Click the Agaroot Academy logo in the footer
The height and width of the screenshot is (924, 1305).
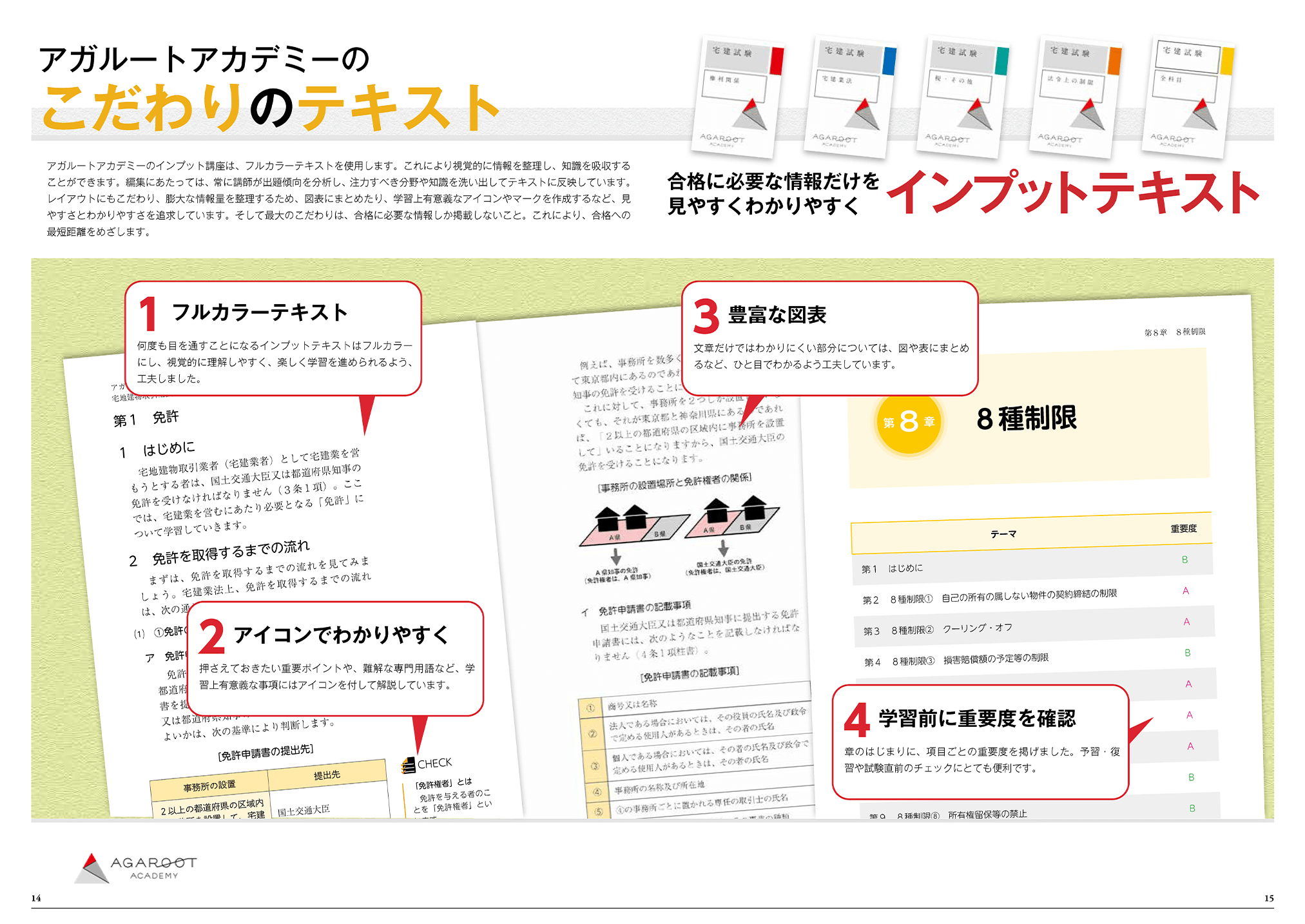(x=135, y=867)
